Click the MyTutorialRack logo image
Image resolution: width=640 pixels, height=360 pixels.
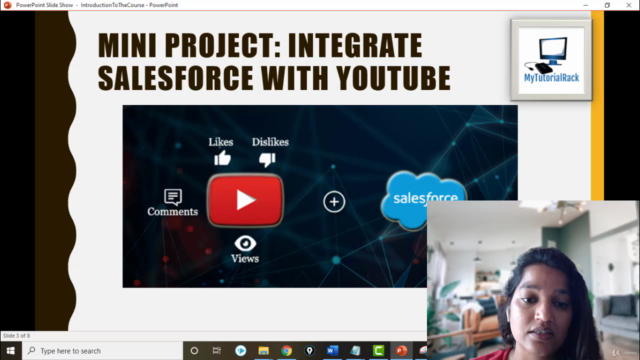(551, 60)
